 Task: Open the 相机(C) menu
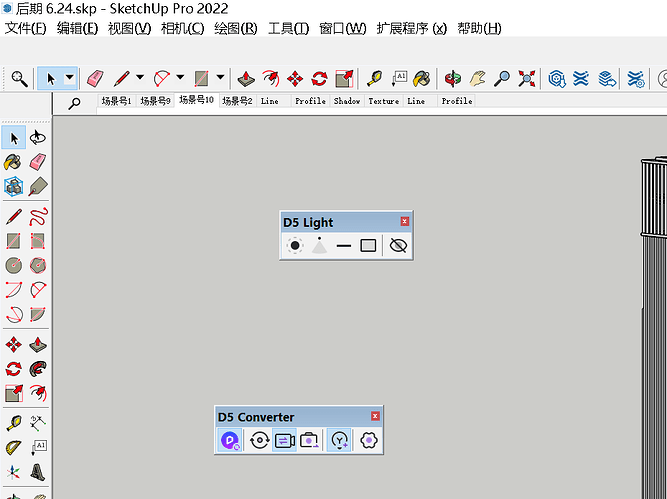coord(182,28)
